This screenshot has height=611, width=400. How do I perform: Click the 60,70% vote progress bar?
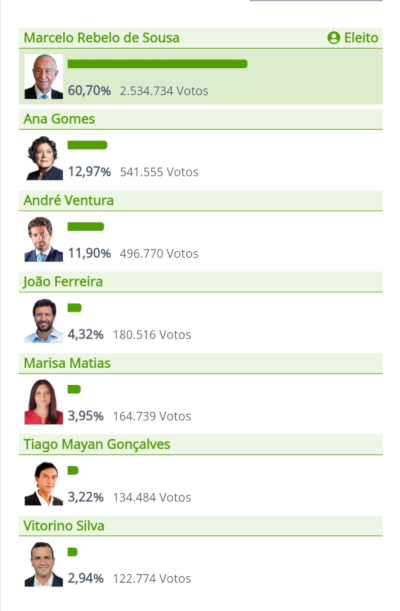point(157,64)
